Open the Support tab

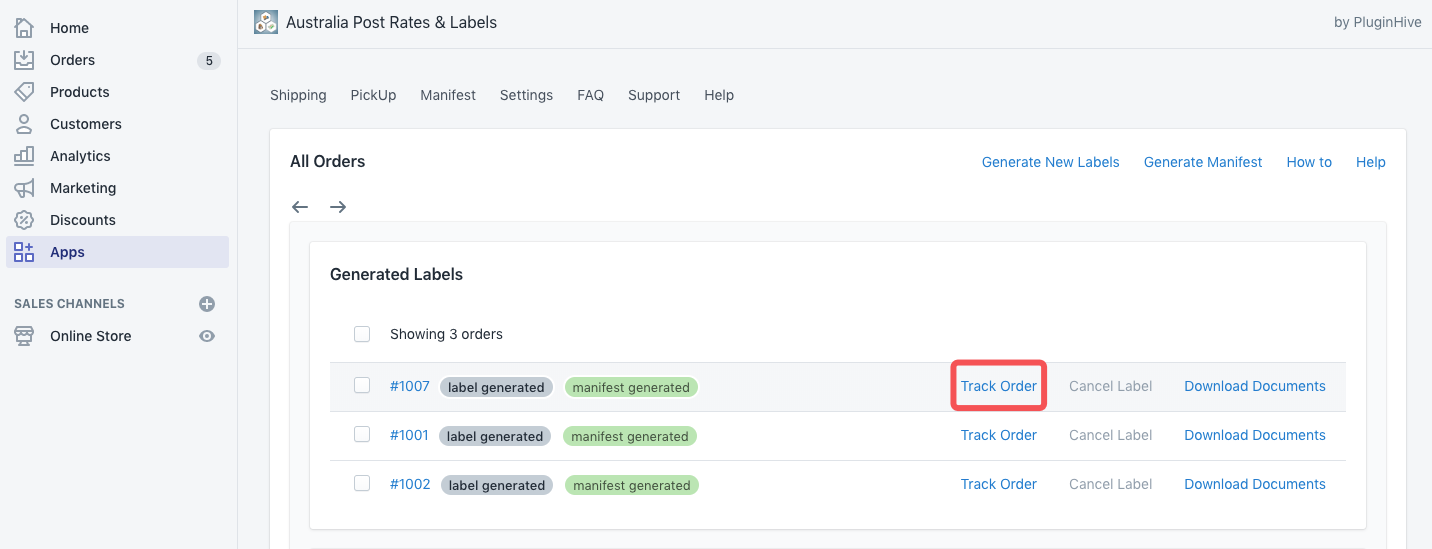[654, 95]
